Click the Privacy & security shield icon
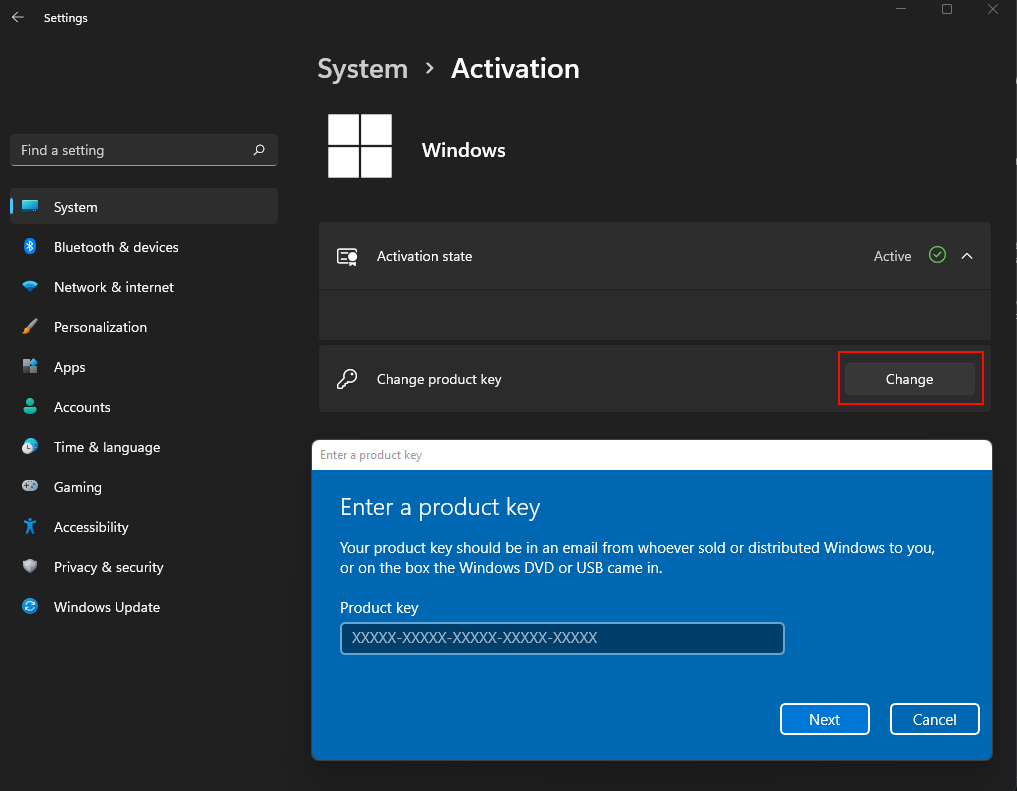Viewport: 1017px width, 791px height. point(30,566)
